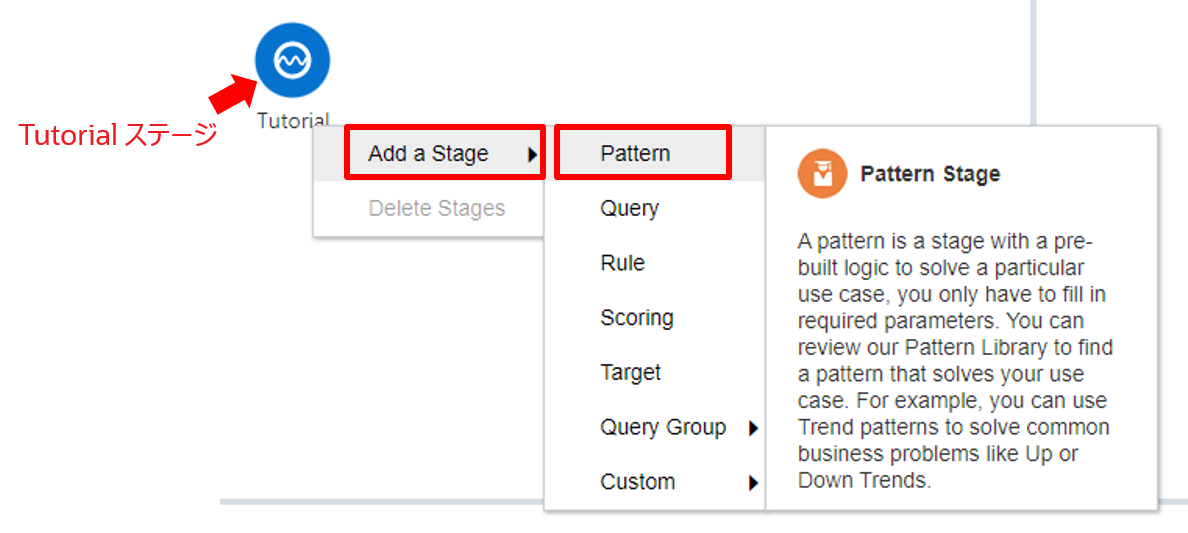Choose the Rule stage option
This screenshot has height=533, width=1188.
(x=622, y=264)
